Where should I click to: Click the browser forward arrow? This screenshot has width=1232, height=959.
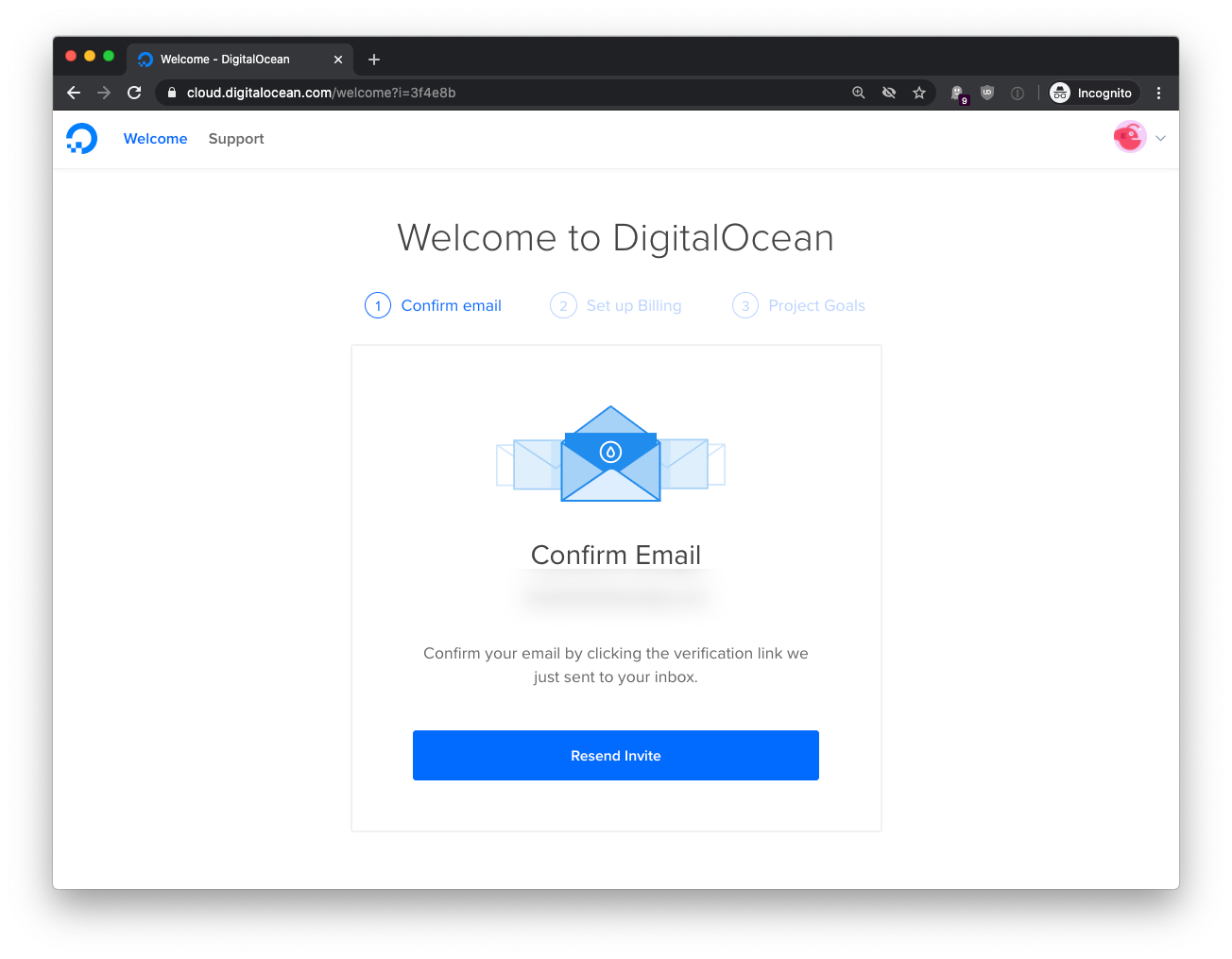click(x=104, y=93)
